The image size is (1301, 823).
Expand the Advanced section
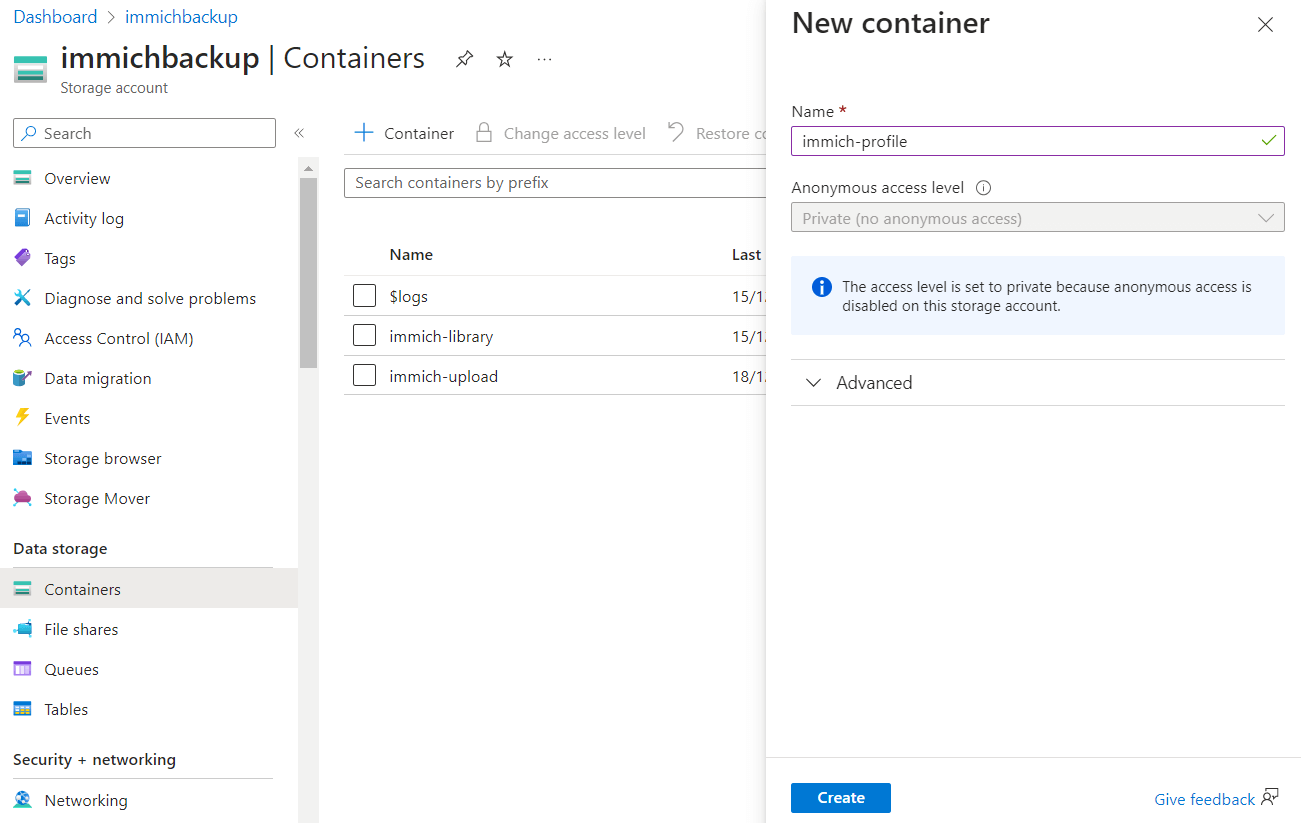tap(1037, 383)
